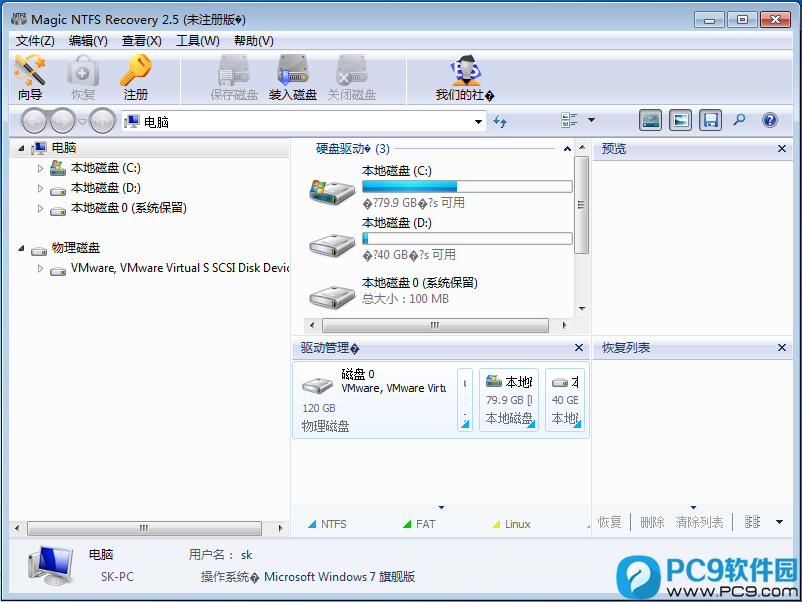Click the 关闭磁盘 close disk icon
Viewport: 802px width, 602px height.
352,78
